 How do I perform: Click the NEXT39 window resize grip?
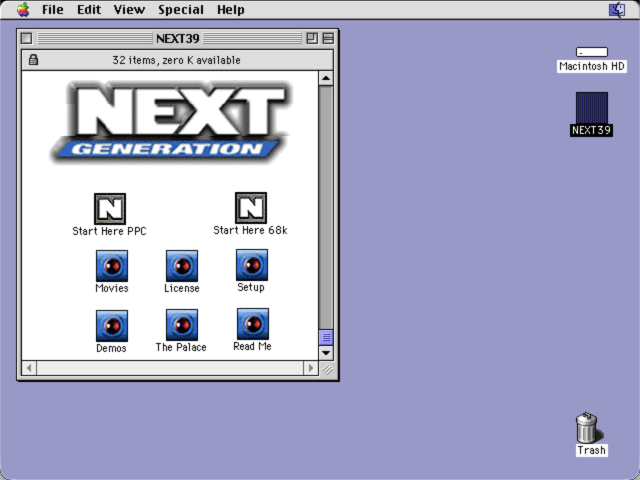(x=327, y=369)
